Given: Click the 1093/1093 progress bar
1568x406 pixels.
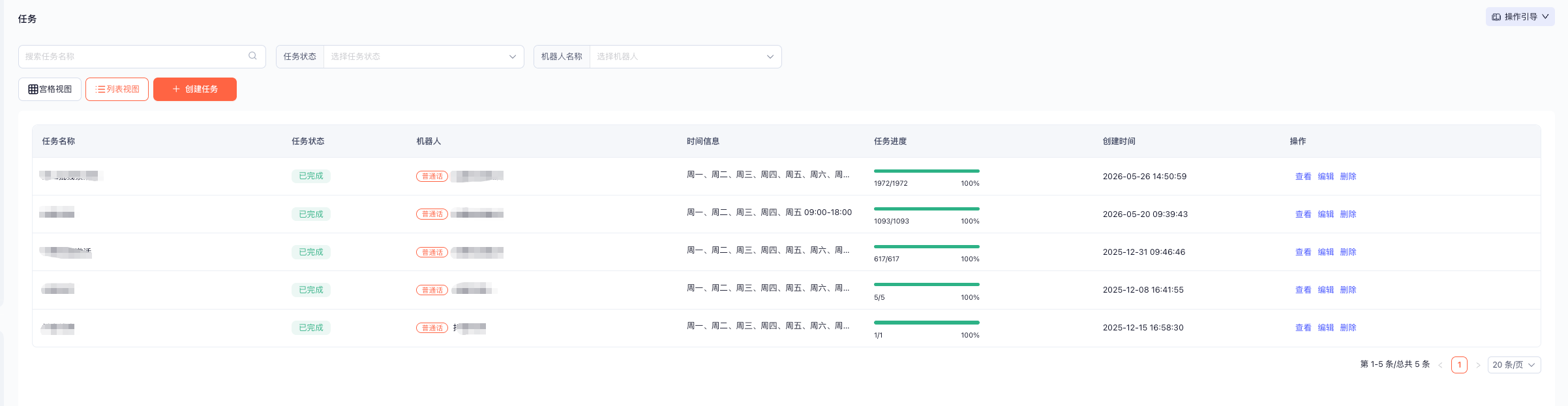Looking at the screenshot, I should [927, 209].
